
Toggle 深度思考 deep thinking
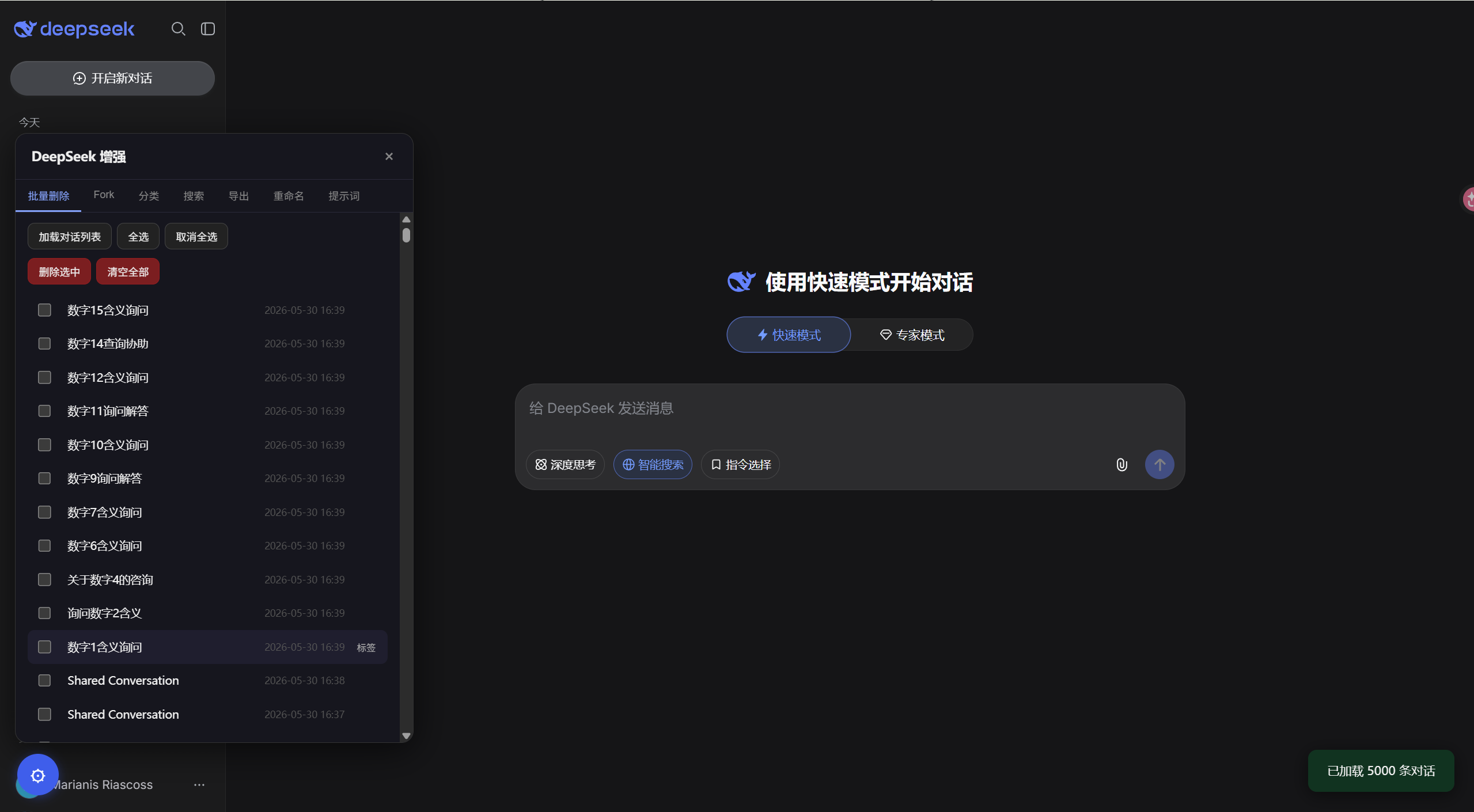[x=565, y=465]
